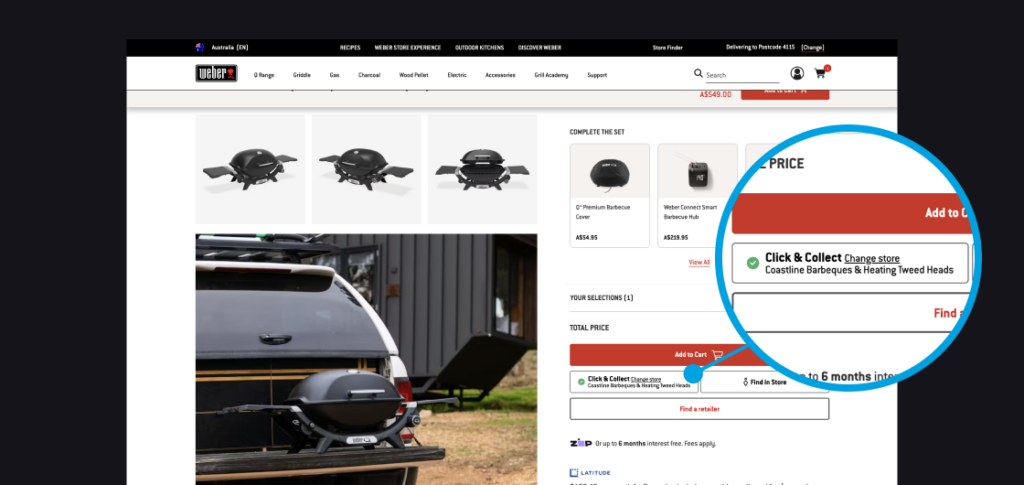Screen dimensions: 1024x485
Task: Open the Store Finder link
Action: click(x=667, y=48)
